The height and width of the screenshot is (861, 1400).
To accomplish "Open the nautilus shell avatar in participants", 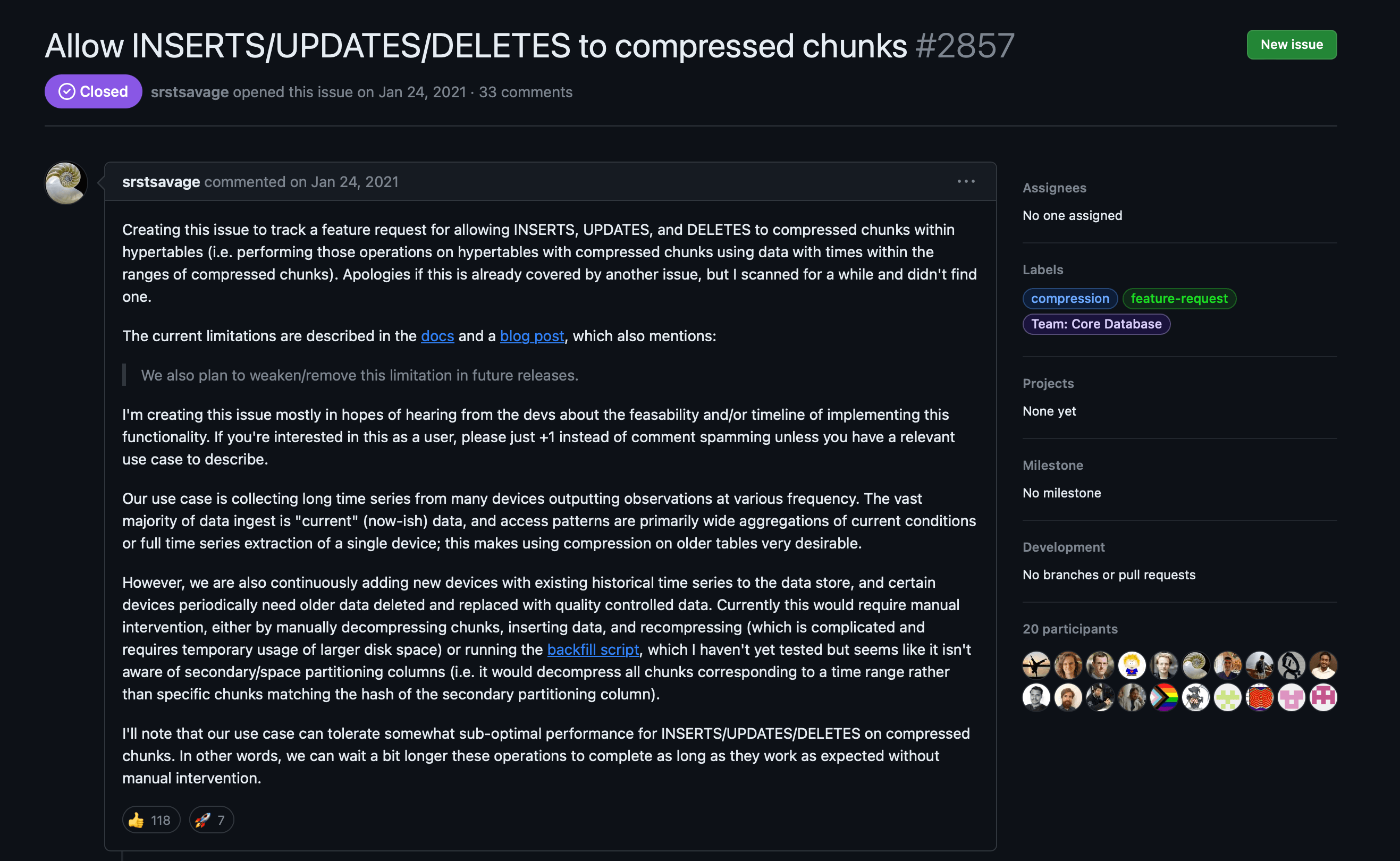I will (x=1195, y=665).
